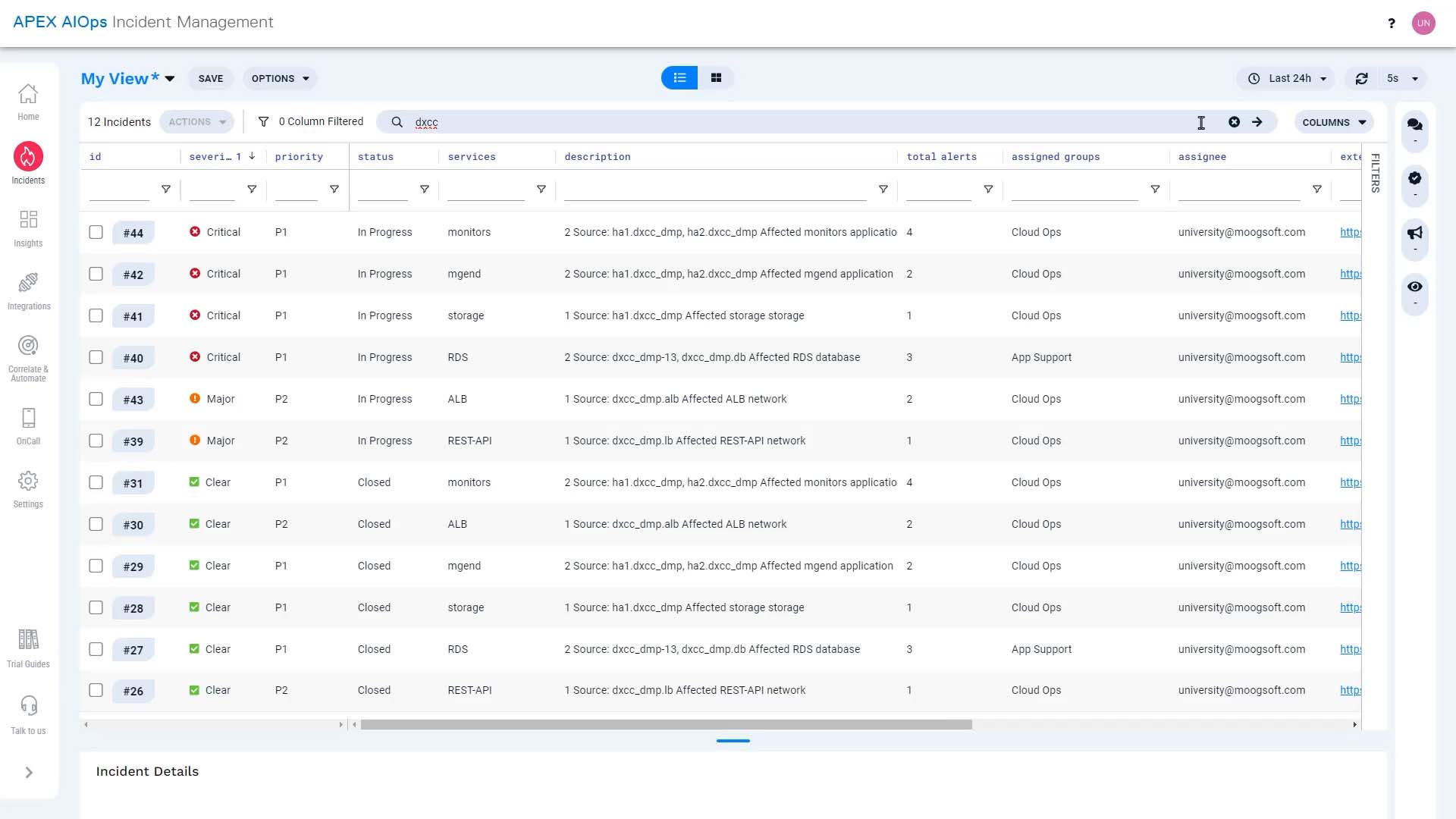1456x819 pixels.
Task: Tick the checkbox for incident #41
Action: point(96,315)
